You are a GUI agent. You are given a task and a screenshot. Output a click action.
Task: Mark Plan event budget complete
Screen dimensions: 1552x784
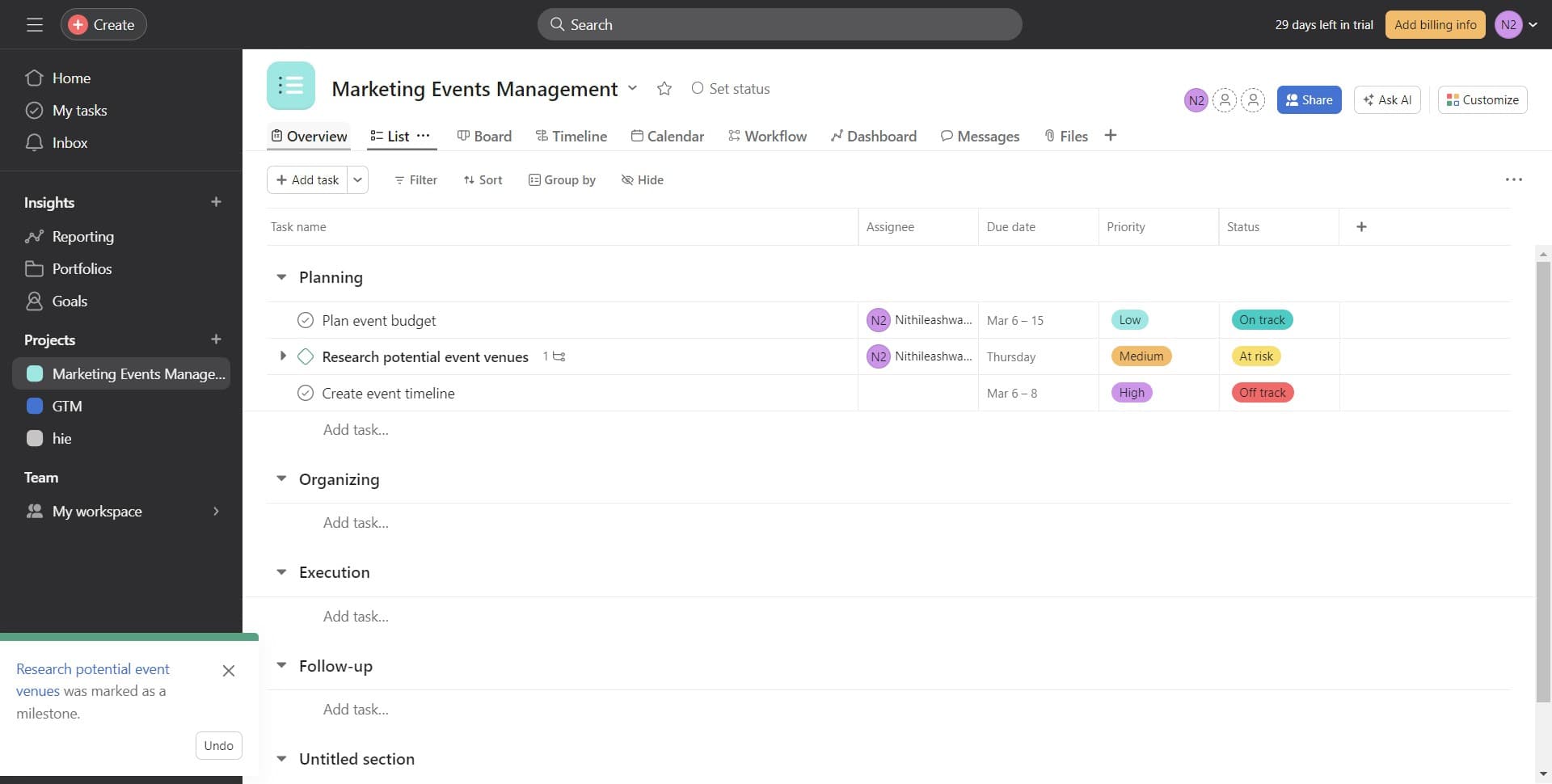click(306, 320)
